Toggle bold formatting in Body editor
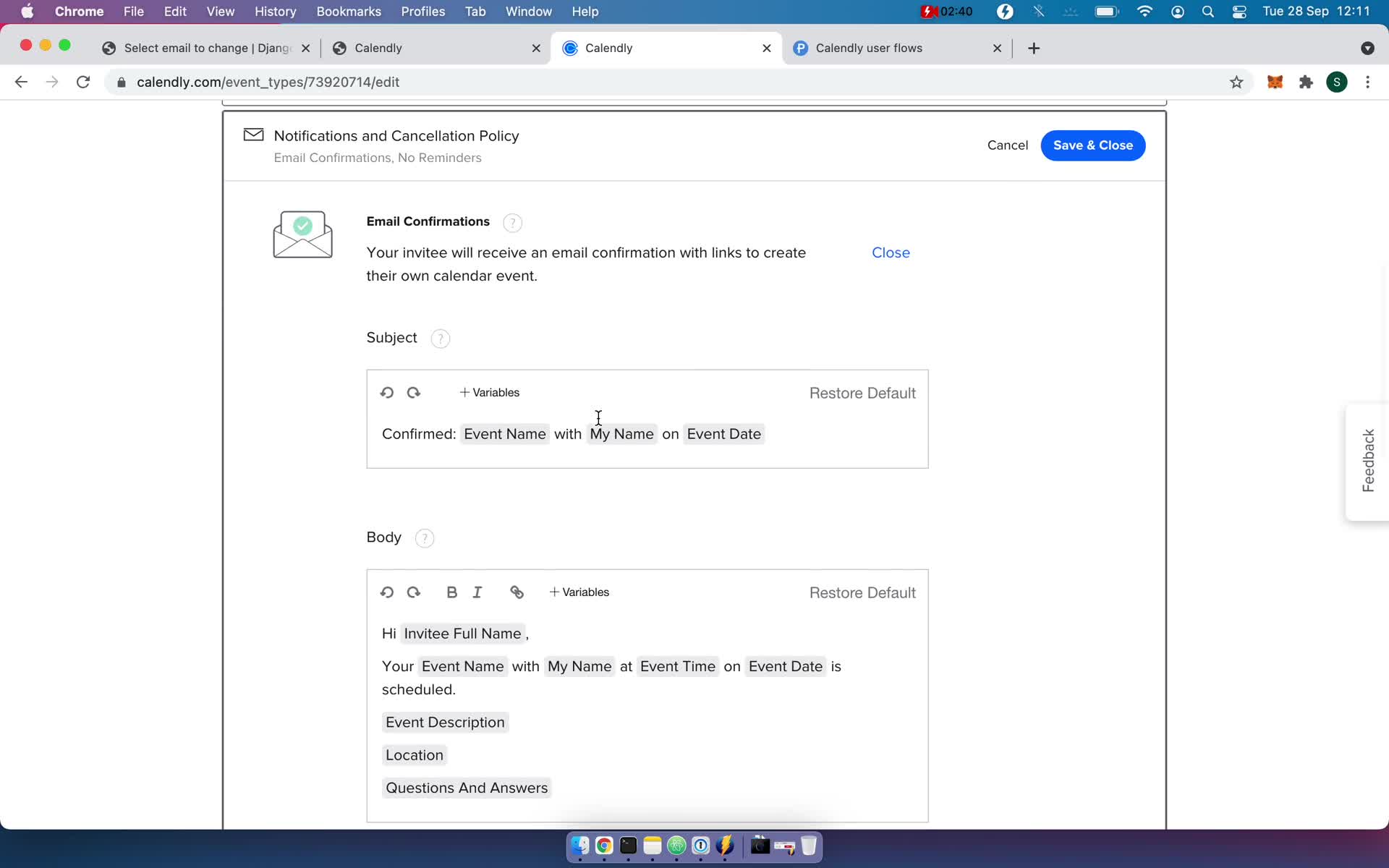 coord(451,592)
